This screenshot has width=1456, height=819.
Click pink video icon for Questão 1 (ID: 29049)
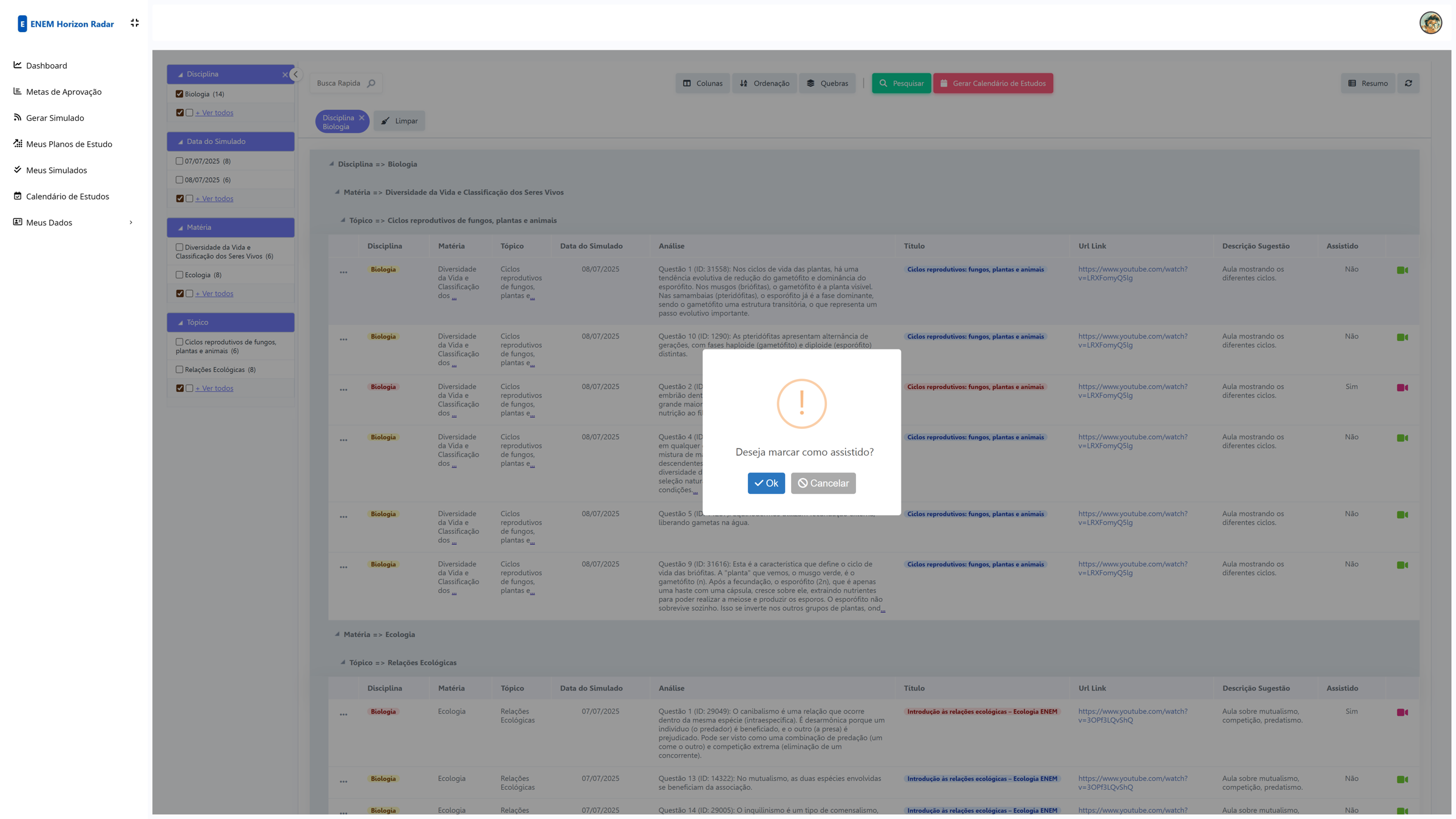1403,712
